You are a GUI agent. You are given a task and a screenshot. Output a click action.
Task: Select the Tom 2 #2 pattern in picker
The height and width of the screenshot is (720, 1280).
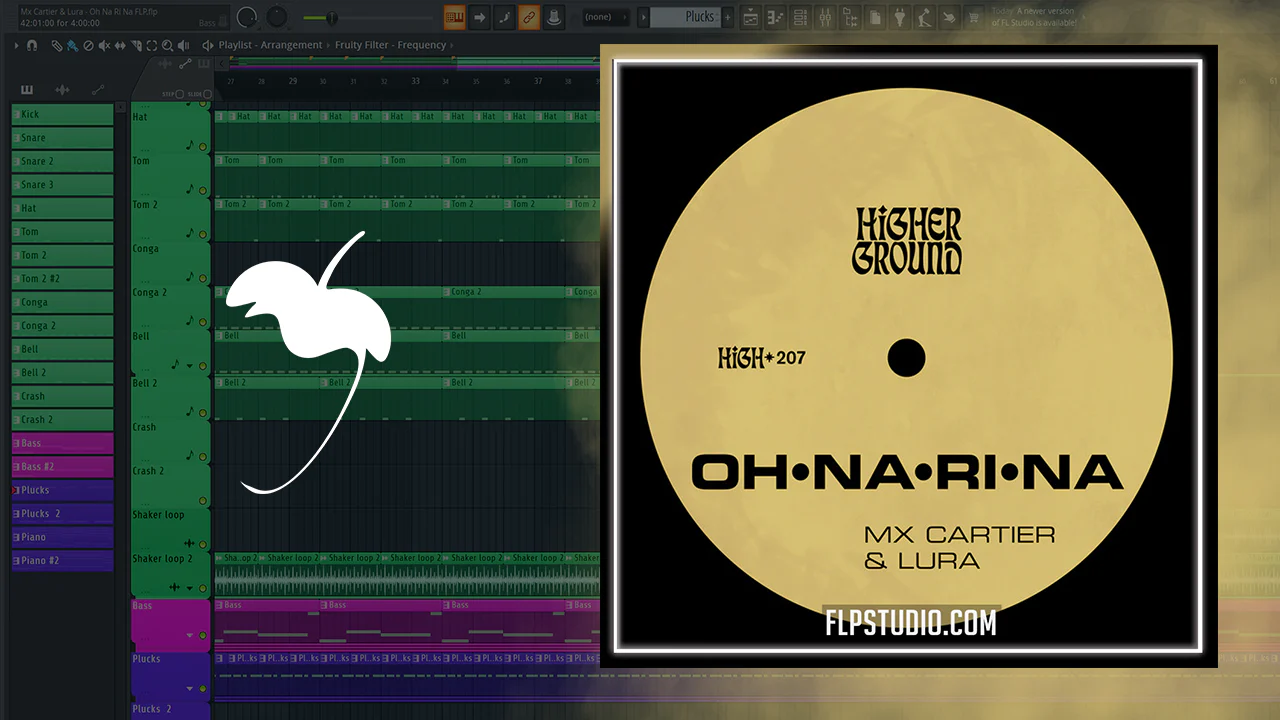[x=62, y=279]
